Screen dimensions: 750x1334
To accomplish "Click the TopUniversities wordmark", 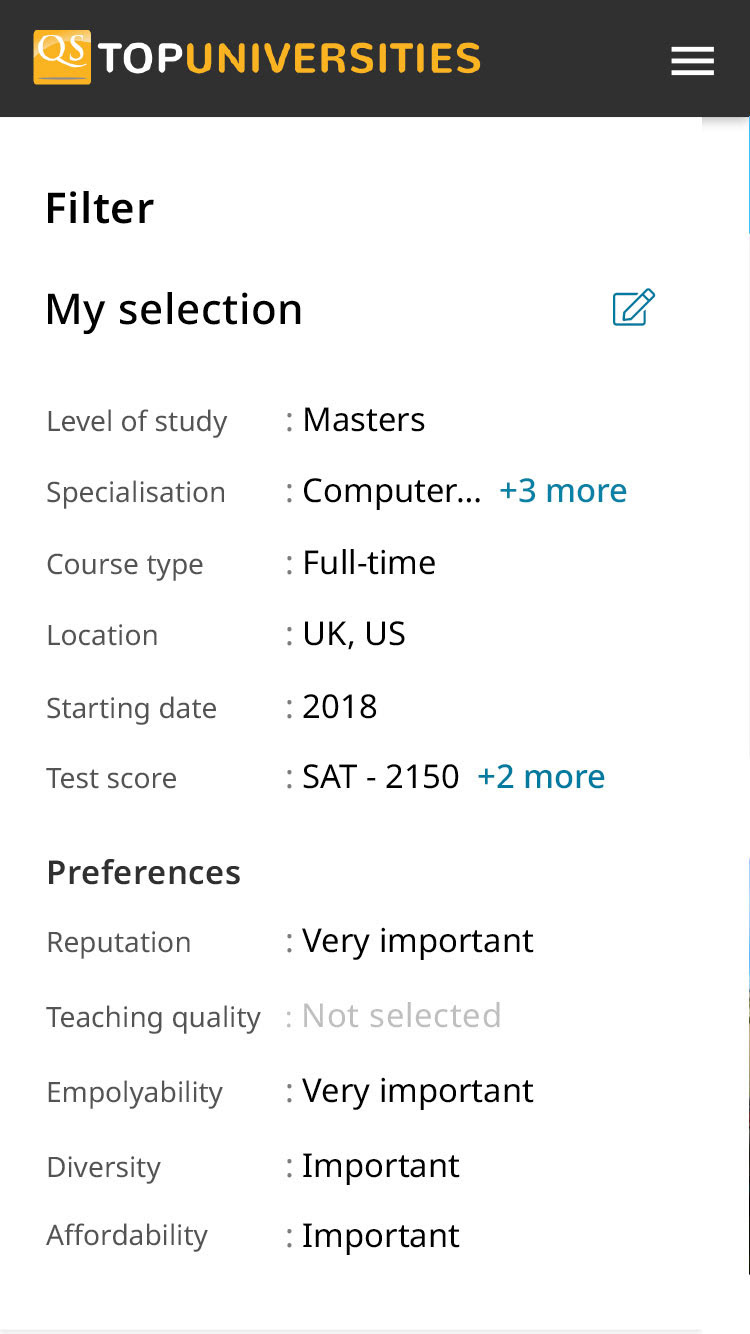I will click(290, 59).
